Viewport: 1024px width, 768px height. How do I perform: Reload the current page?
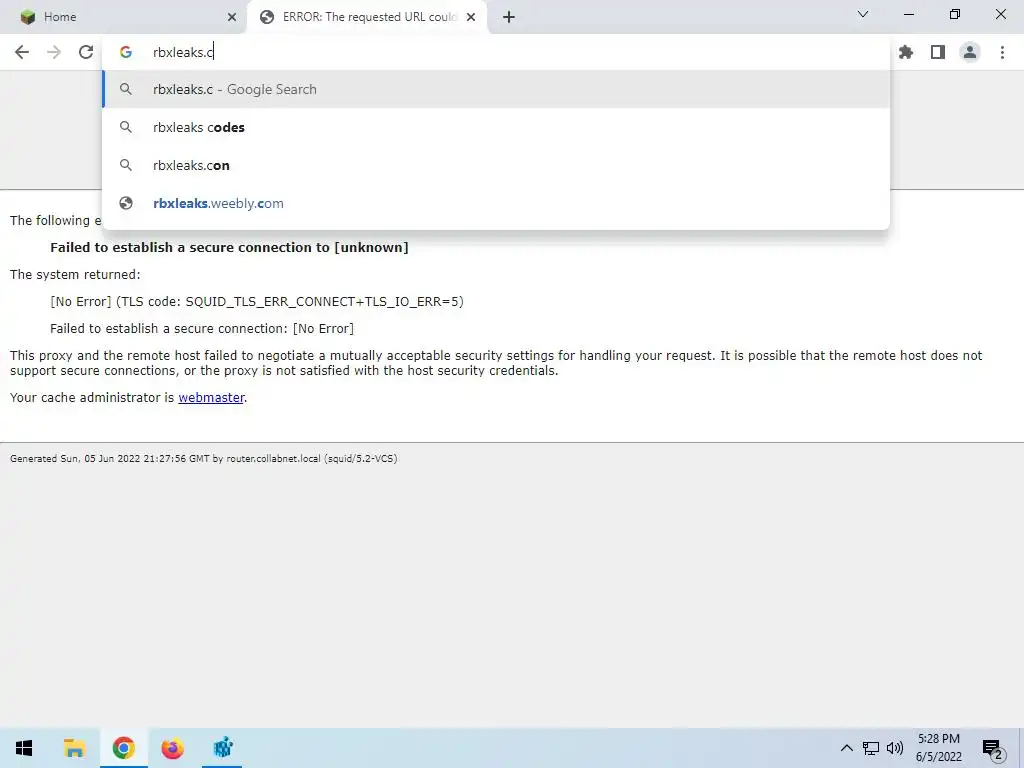(x=86, y=52)
